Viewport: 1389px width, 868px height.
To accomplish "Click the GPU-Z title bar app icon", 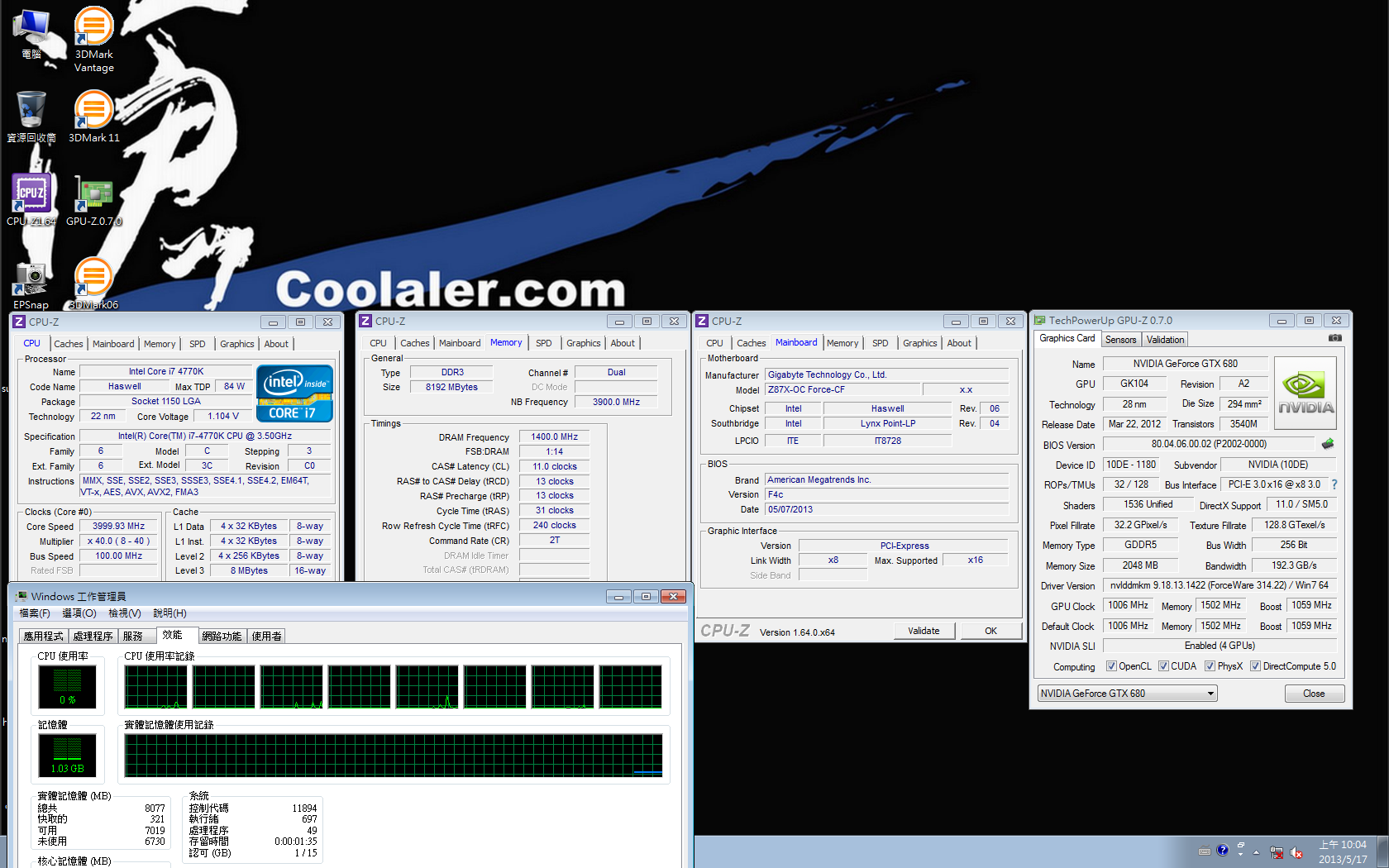I will click(1040, 320).
